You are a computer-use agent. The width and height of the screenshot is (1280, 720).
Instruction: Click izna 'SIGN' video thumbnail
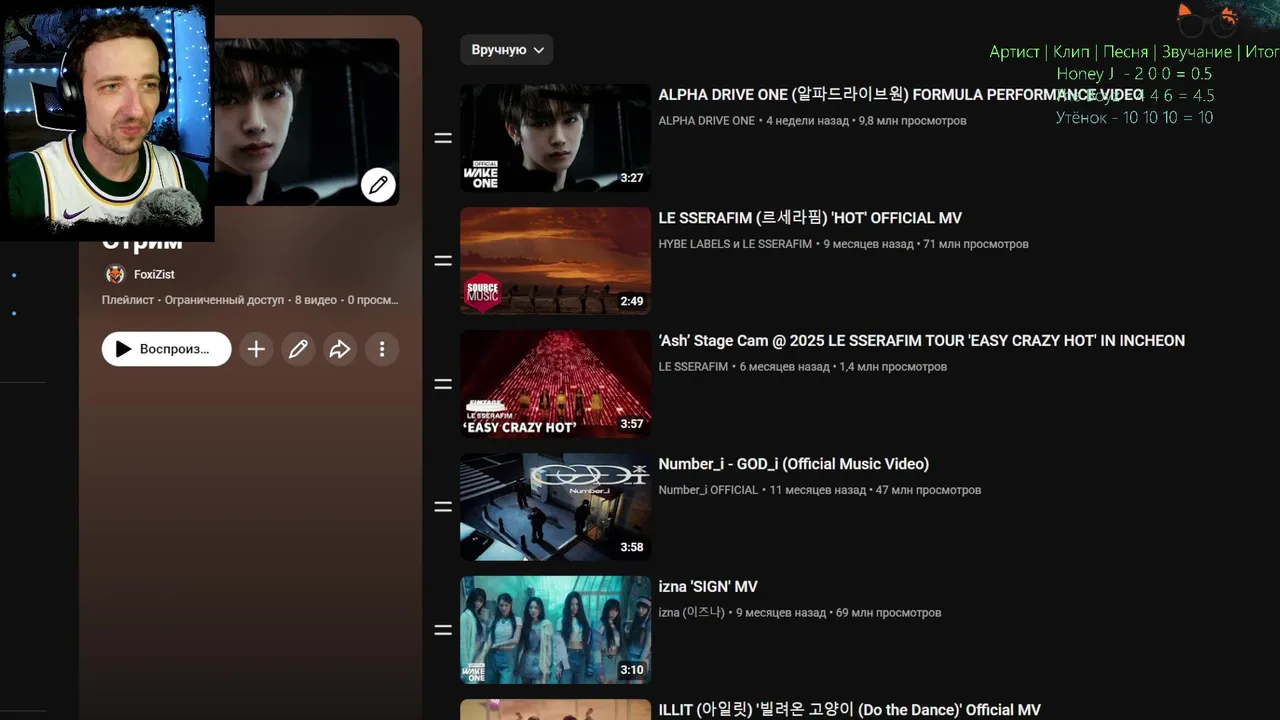(555, 630)
